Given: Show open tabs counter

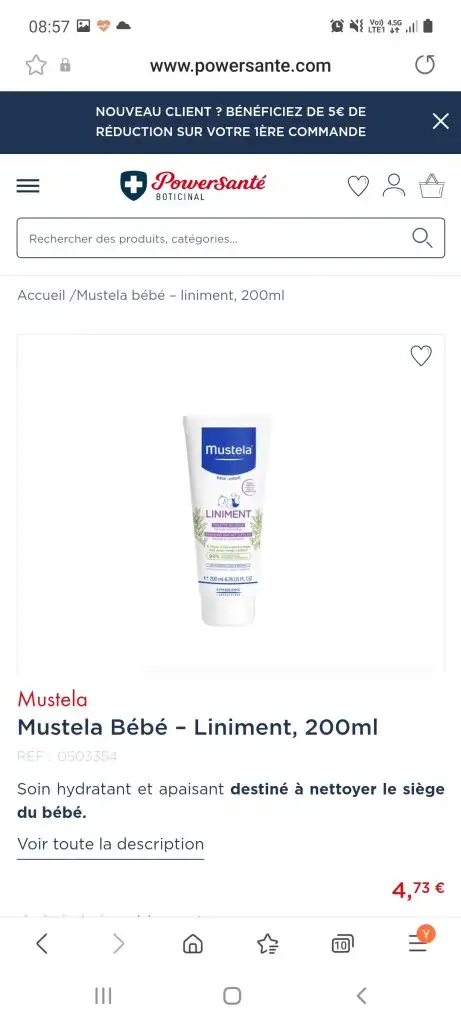Looking at the screenshot, I should (x=342, y=944).
